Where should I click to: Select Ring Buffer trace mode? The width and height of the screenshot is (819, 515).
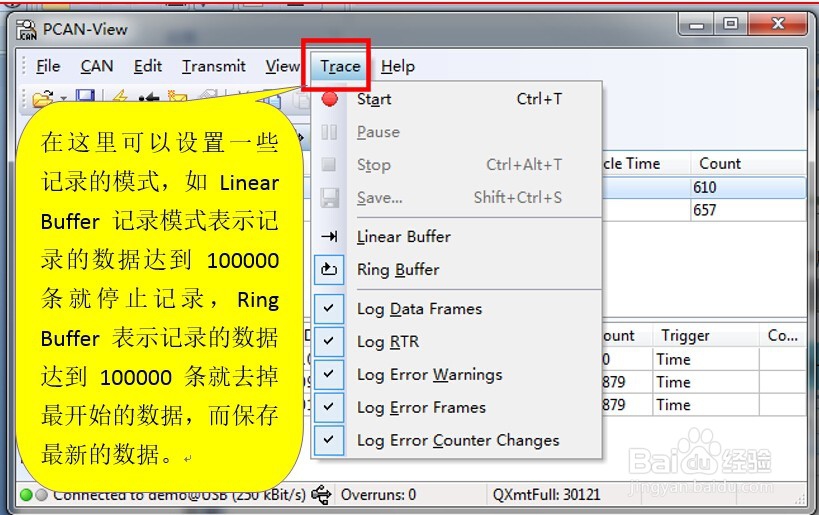coord(457,270)
